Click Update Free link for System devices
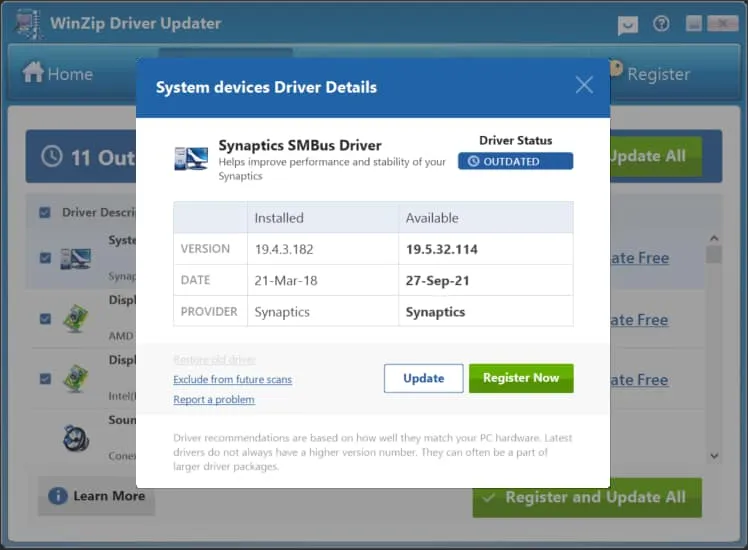This screenshot has height=550, width=748. [640, 258]
